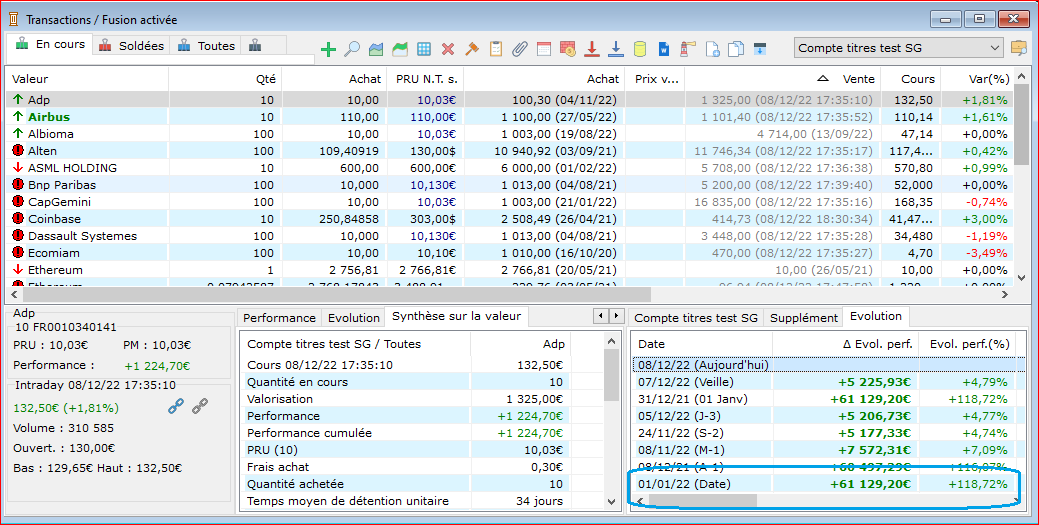Select the Dassault Systemes row
1039x525 pixels.
pos(510,236)
